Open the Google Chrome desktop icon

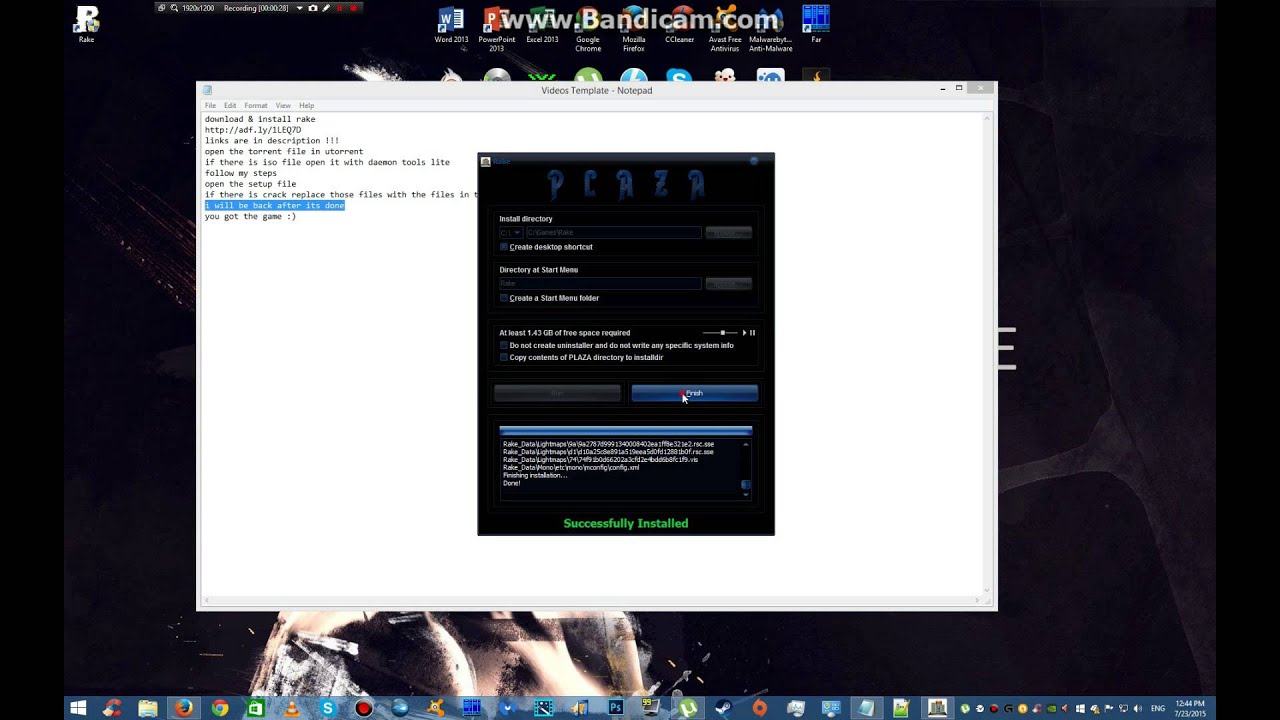(x=588, y=28)
